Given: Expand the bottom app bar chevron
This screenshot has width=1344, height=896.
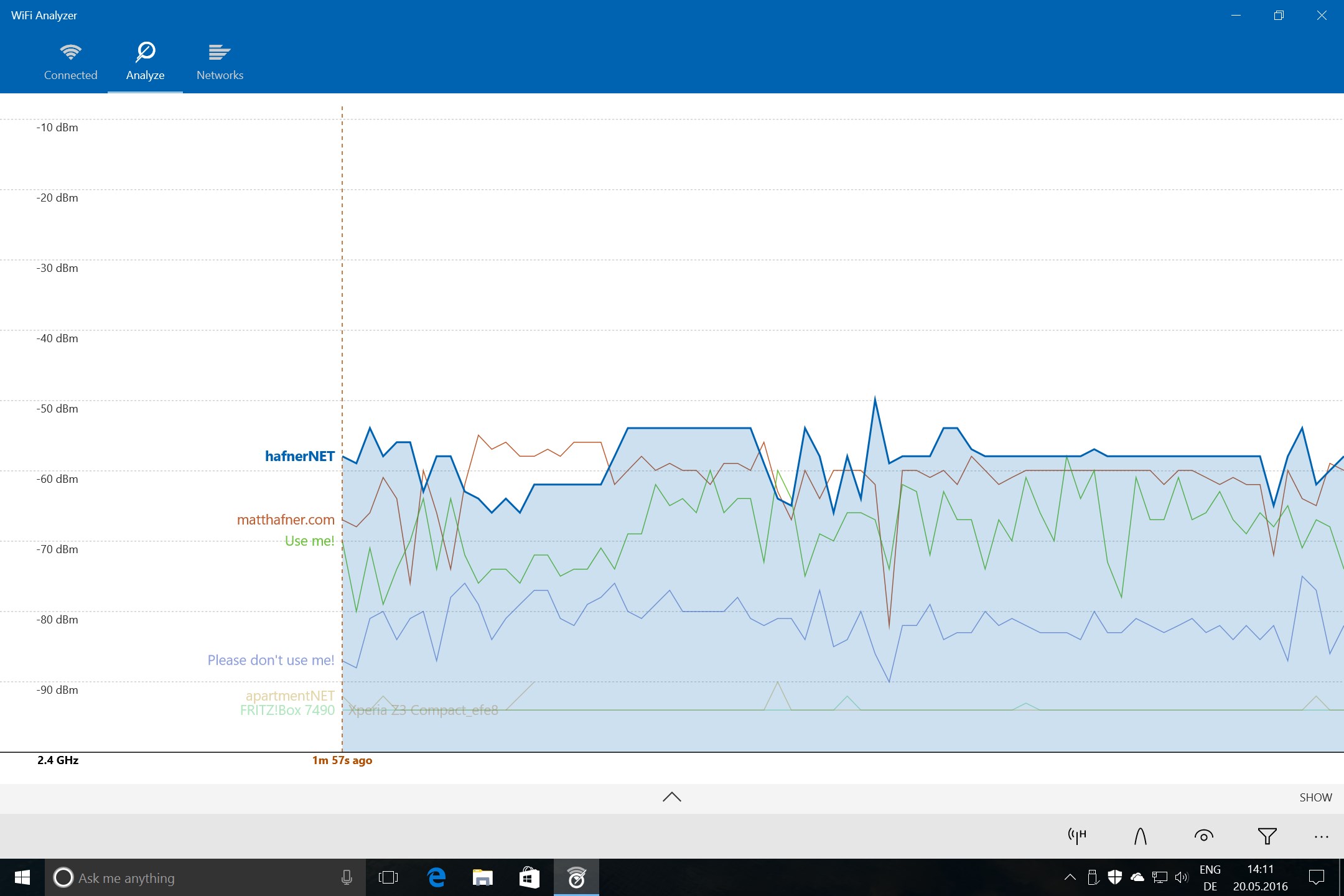Looking at the screenshot, I should tap(671, 797).
